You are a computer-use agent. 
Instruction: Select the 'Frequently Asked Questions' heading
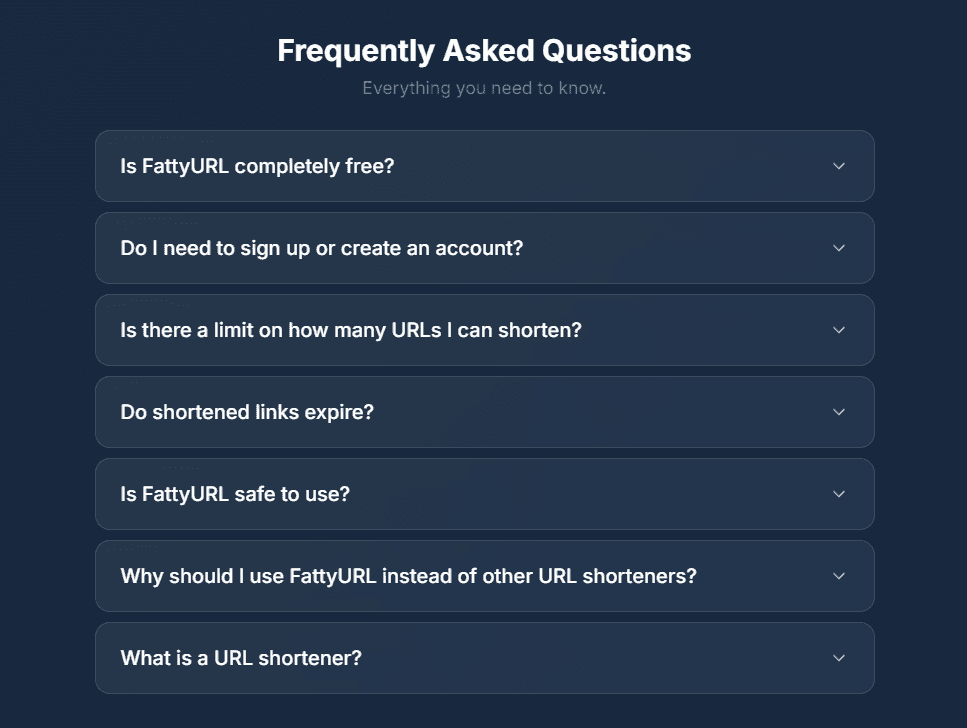(483, 50)
